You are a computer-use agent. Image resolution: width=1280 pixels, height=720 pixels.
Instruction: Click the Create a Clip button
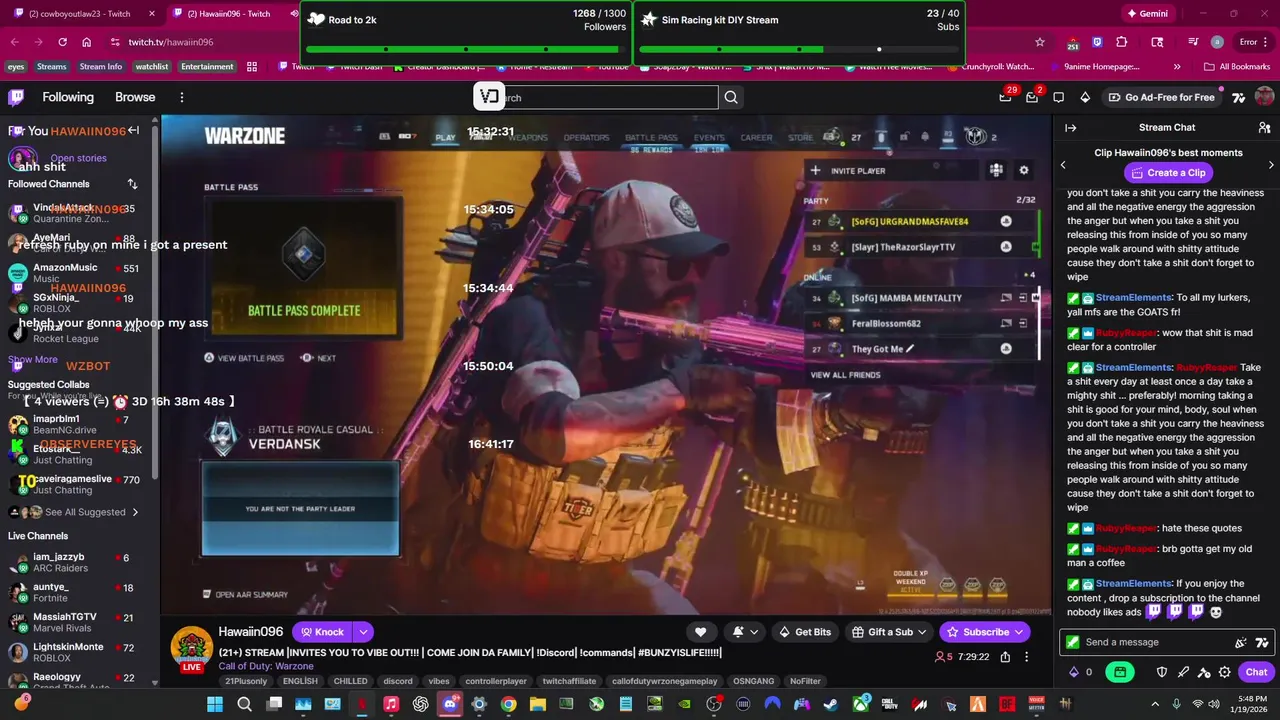[1168, 173]
